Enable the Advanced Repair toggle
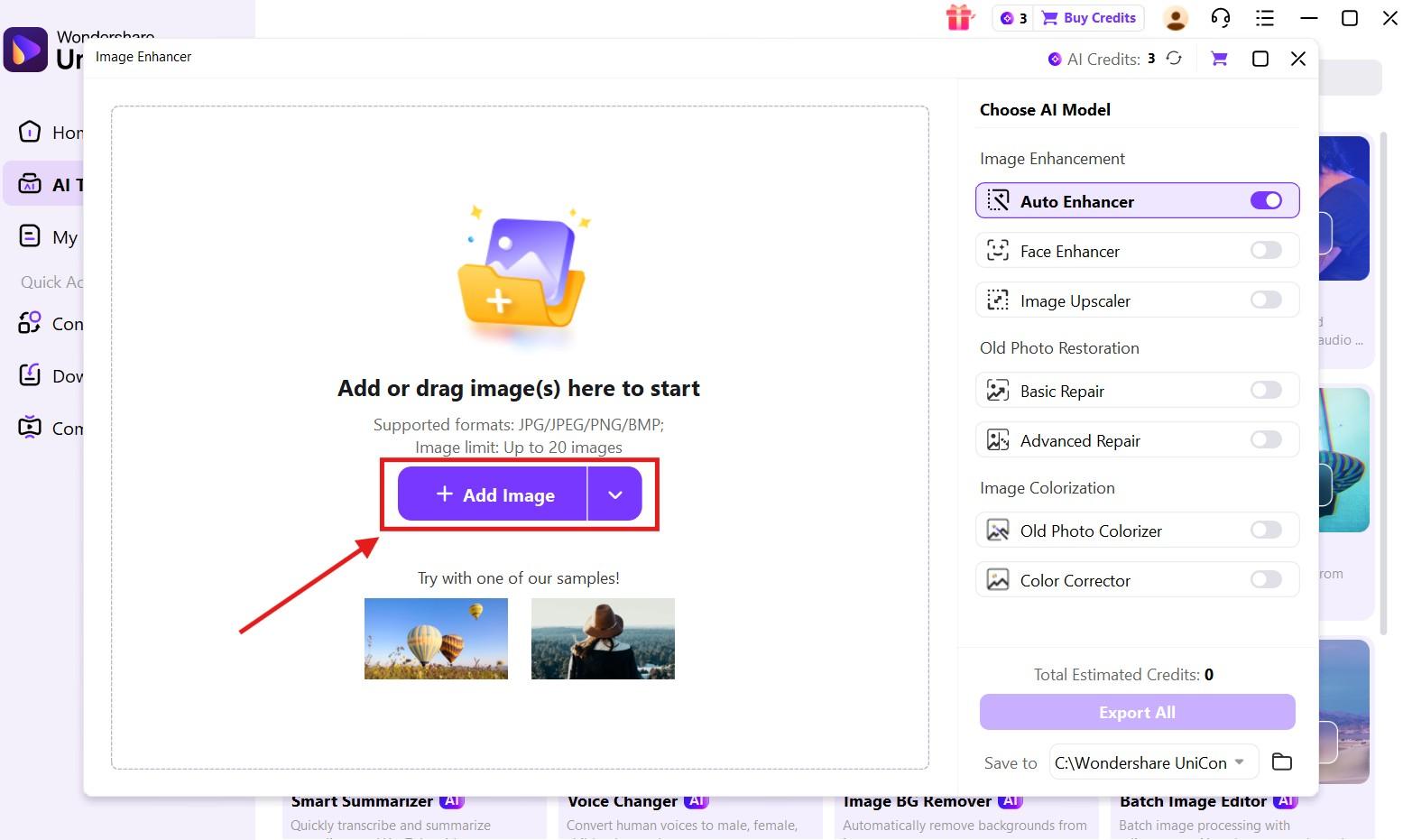This screenshot has width=1403, height=840. click(1266, 439)
